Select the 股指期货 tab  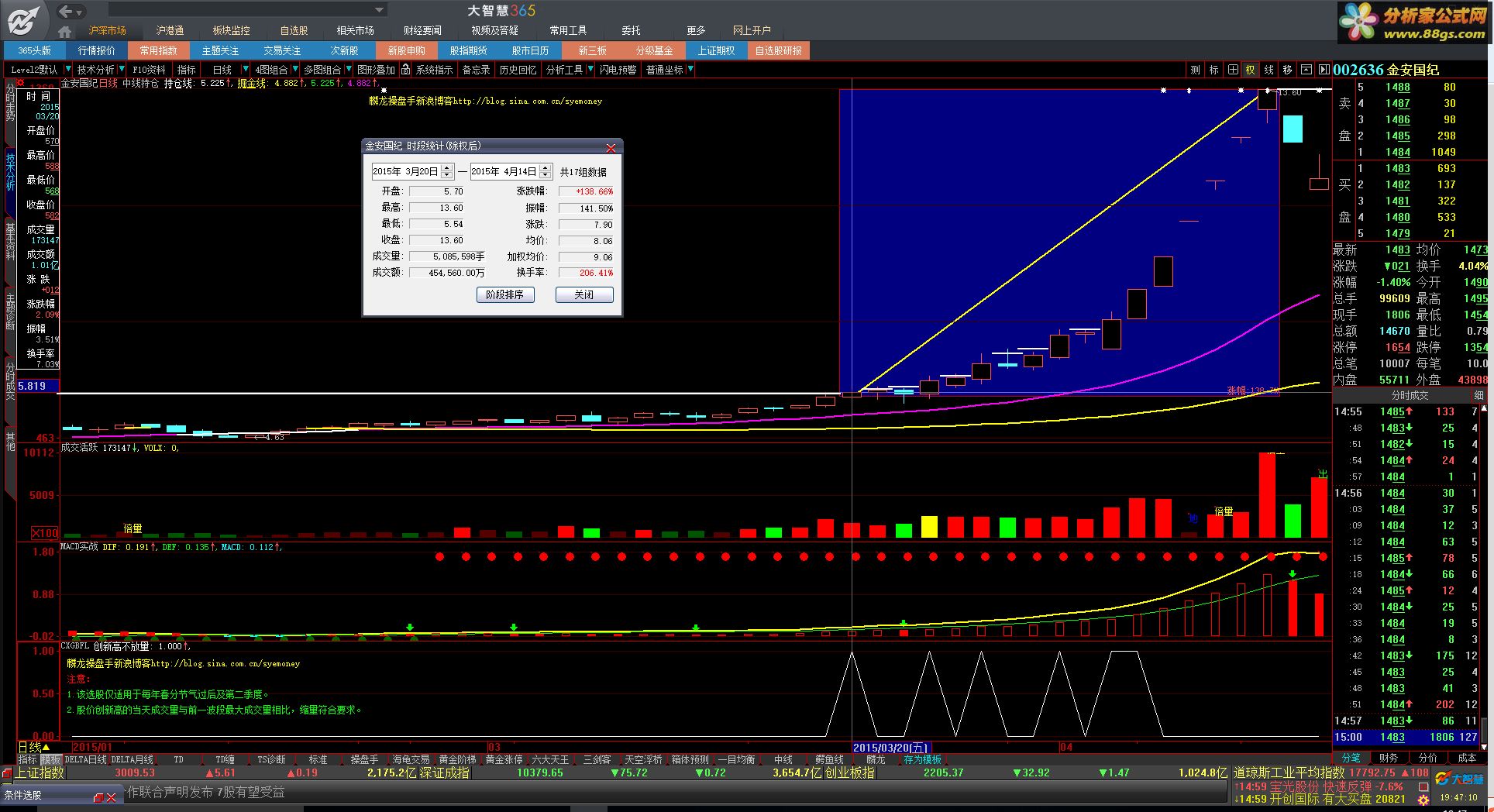tap(469, 51)
